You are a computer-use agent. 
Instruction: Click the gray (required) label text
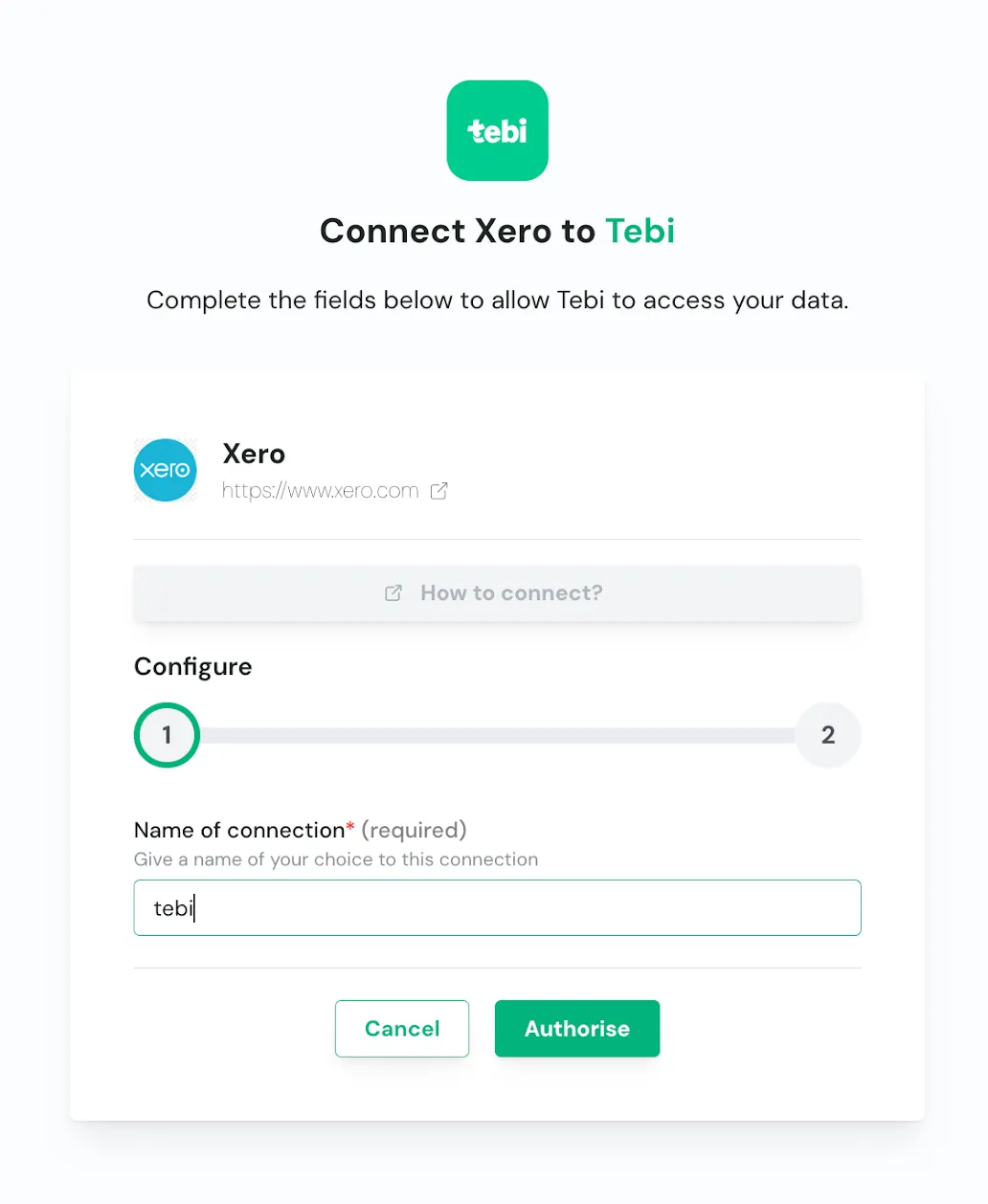tap(414, 830)
